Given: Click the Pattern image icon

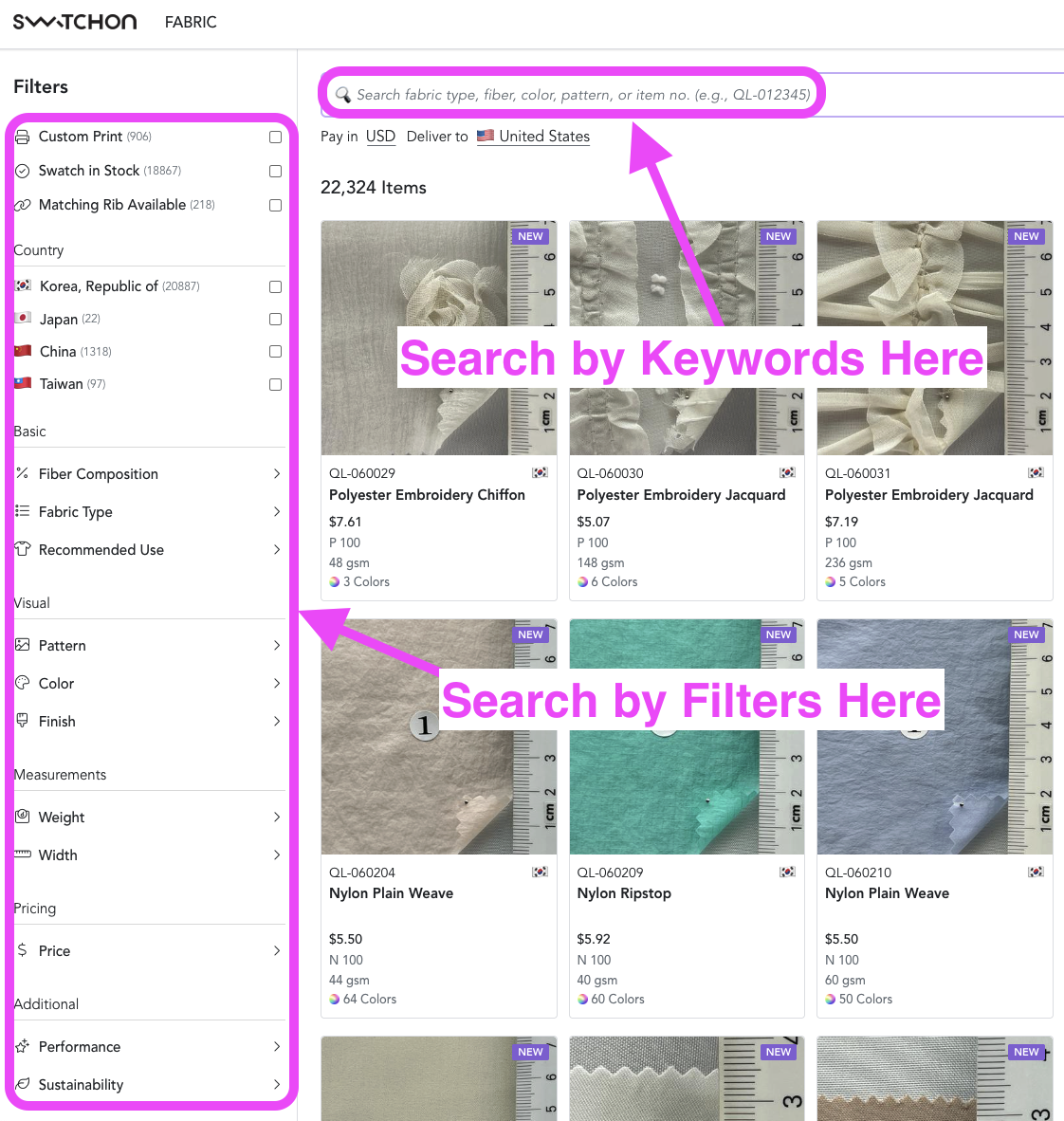Looking at the screenshot, I should click(x=23, y=645).
